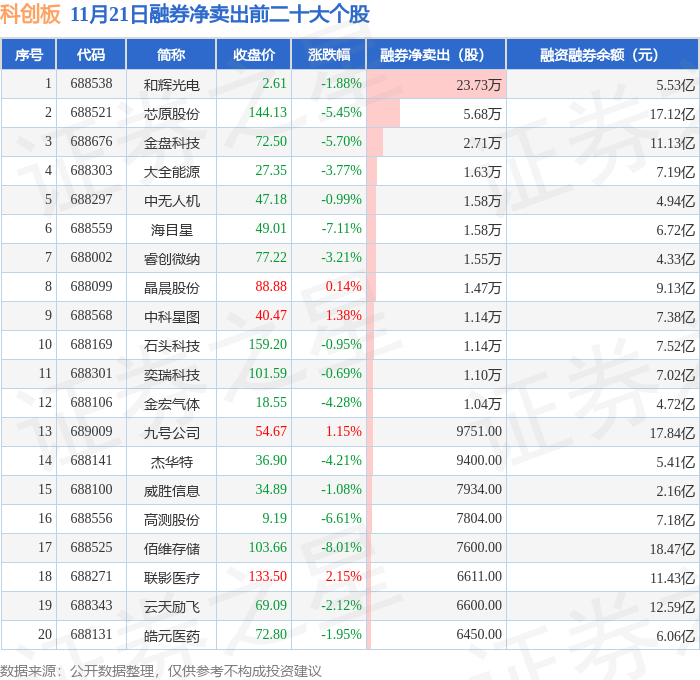Select stock name 皓元医药
The width and height of the screenshot is (700, 680).
(x=171, y=636)
